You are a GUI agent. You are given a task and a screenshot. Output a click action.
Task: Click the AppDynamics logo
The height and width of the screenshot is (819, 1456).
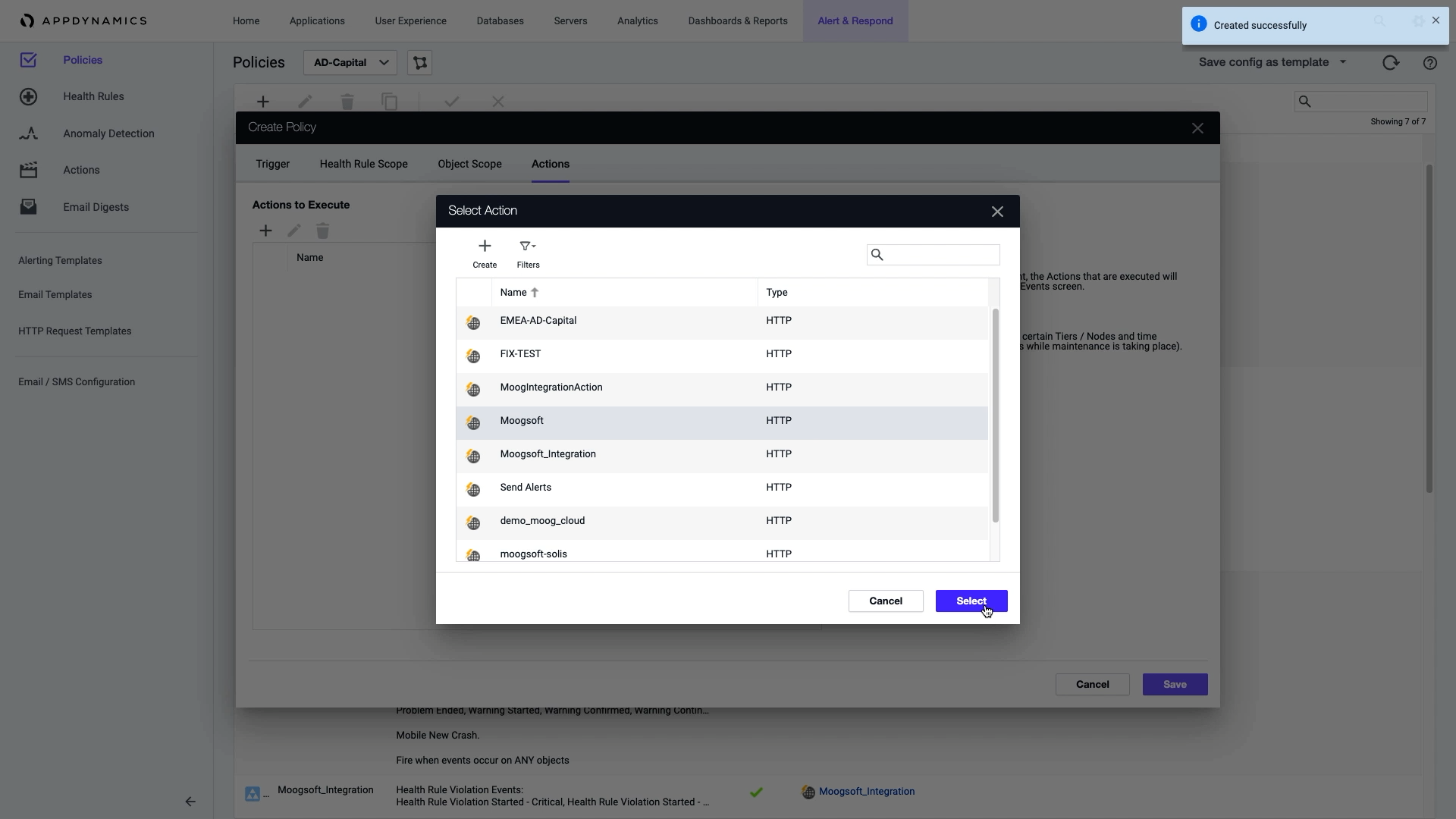pyautogui.click(x=83, y=20)
